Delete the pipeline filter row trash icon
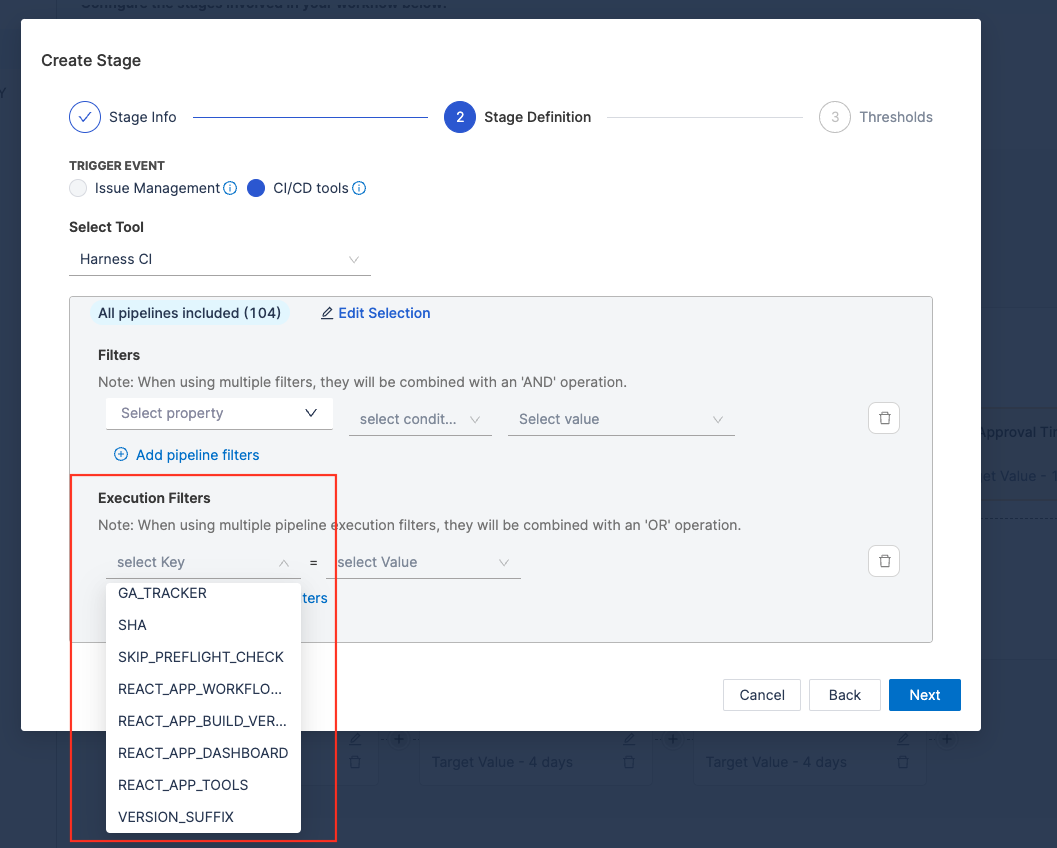The image size is (1057, 848). (x=884, y=418)
